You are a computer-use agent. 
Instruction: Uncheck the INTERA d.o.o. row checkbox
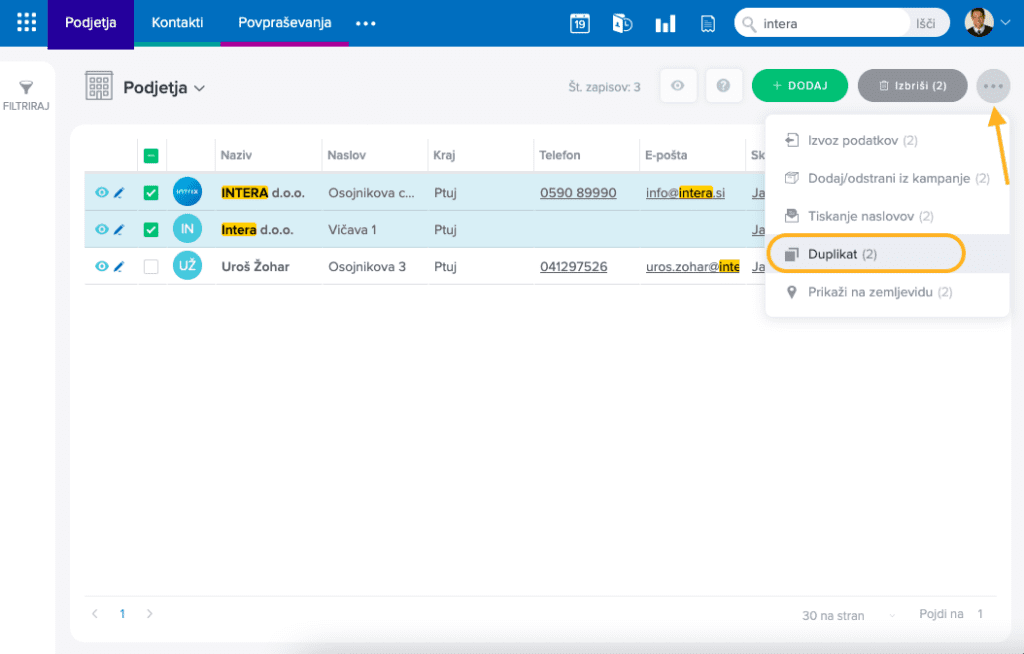151,193
